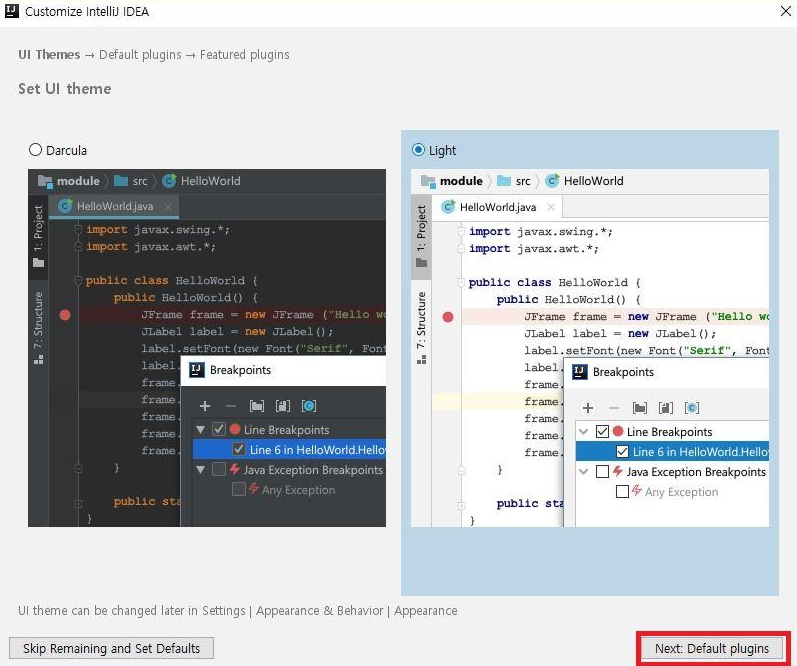
Task: Click the Breakpoints dialog IJ icon in Darcula preview
Action: (x=197, y=370)
